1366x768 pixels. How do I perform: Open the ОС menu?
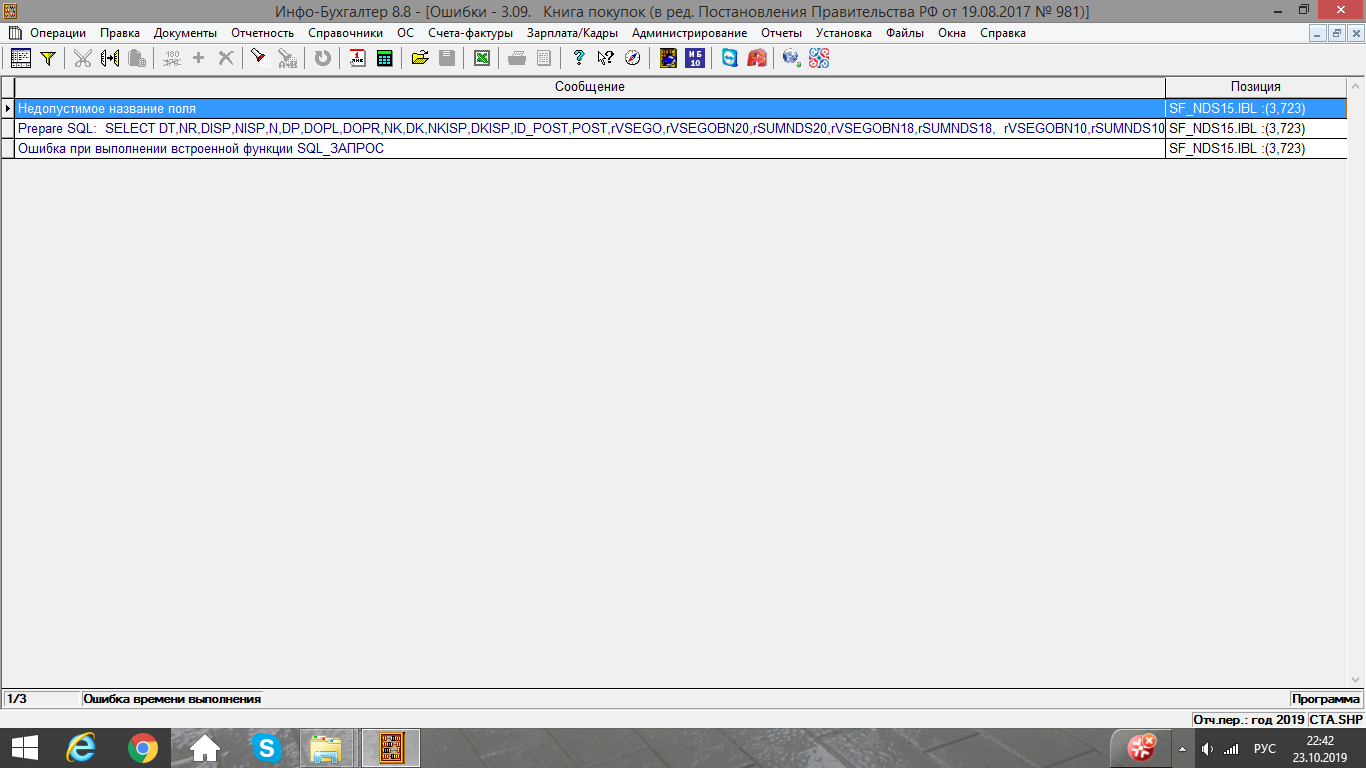click(405, 33)
